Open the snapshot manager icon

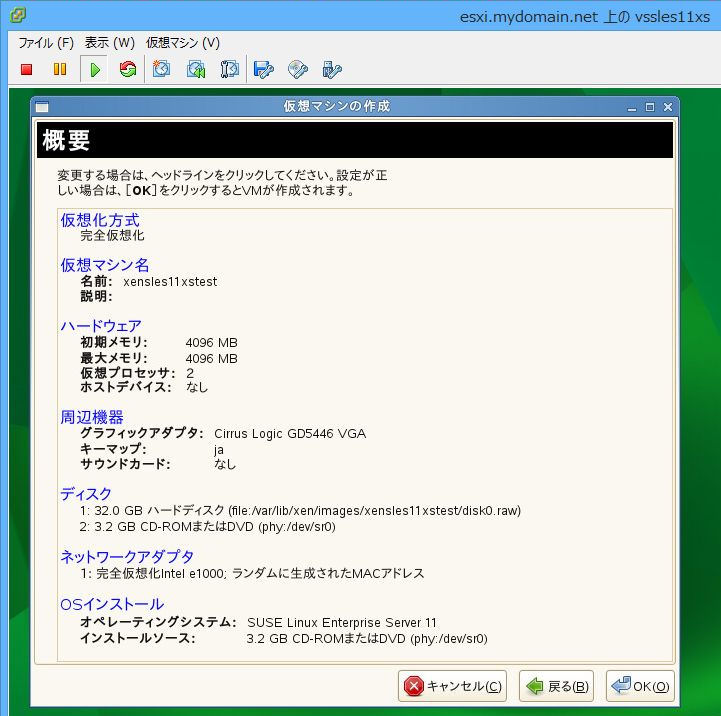pyautogui.click(x=229, y=69)
